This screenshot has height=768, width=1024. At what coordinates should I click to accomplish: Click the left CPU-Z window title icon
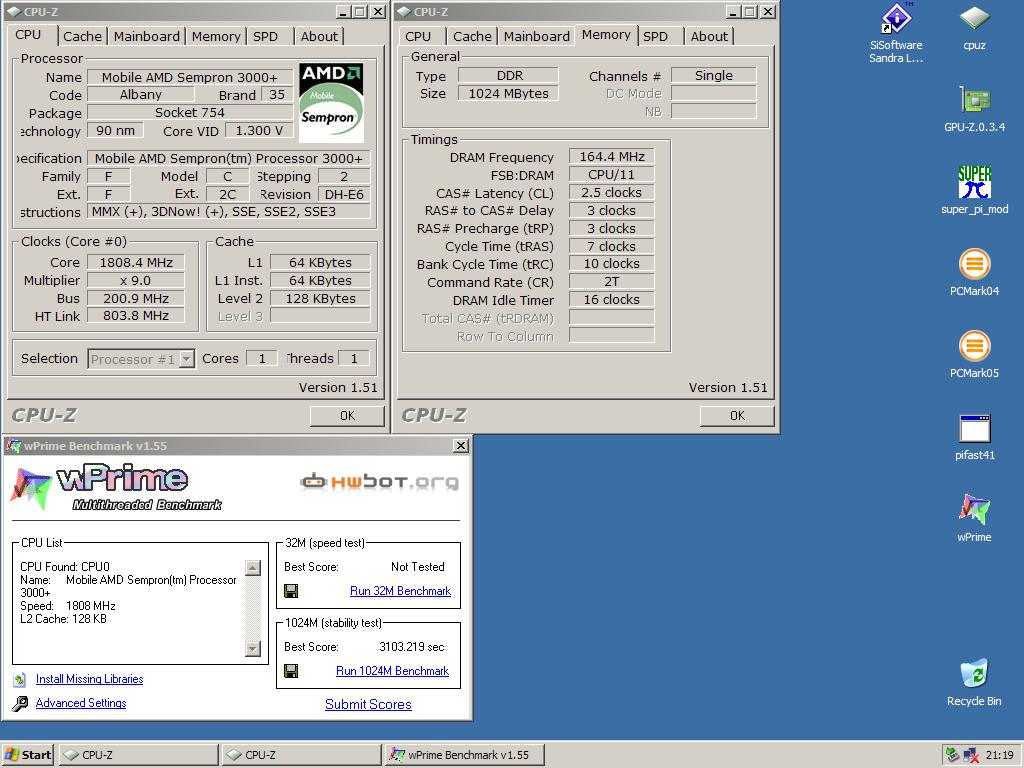[x=13, y=12]
